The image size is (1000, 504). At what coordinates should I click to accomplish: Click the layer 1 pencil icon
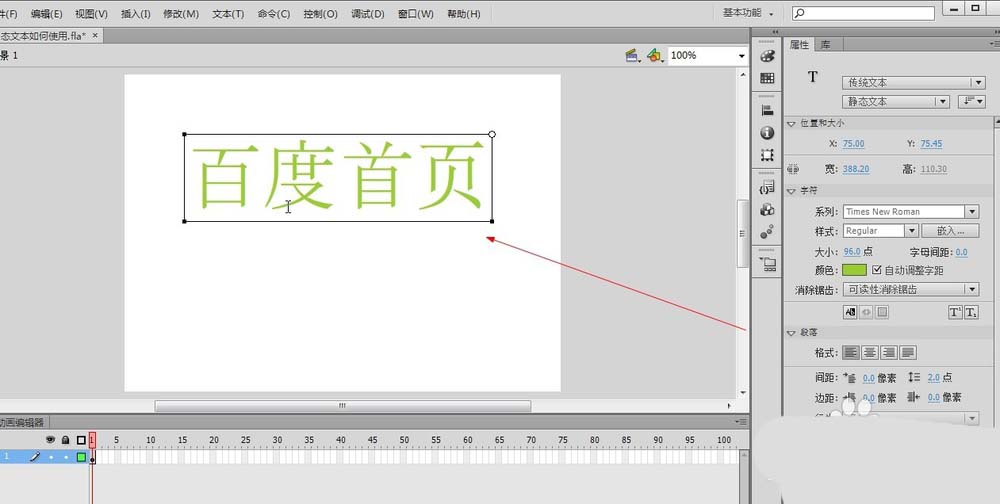pyautogui.click(x=35, y=457)
